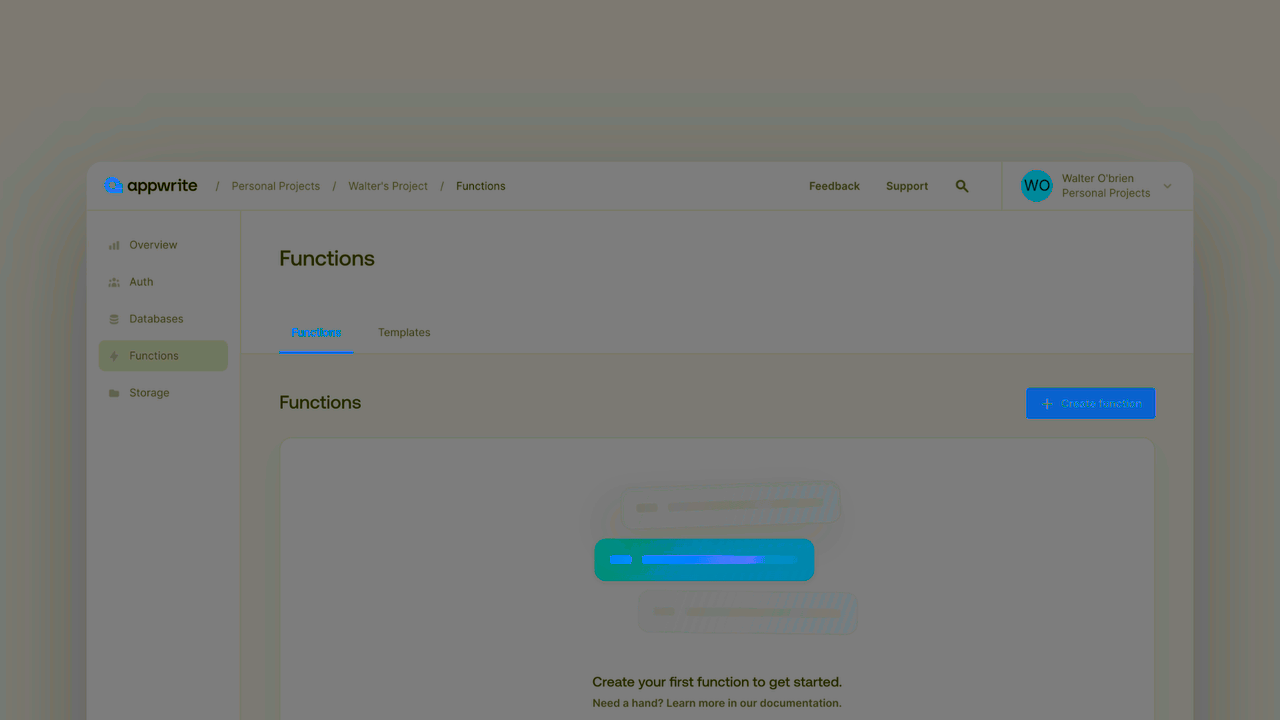Click the Functions breadcrumb entry
The height and width of the screenshot is (720, 1280).
[x=480, y=186]
